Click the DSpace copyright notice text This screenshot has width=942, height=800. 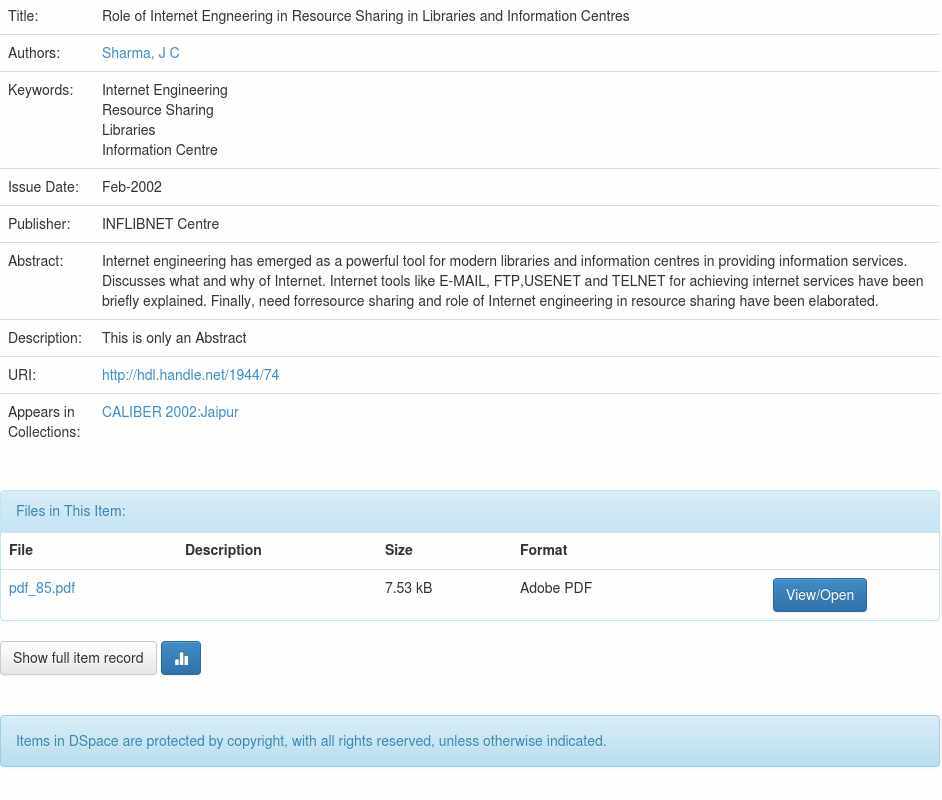pos(311,741)
